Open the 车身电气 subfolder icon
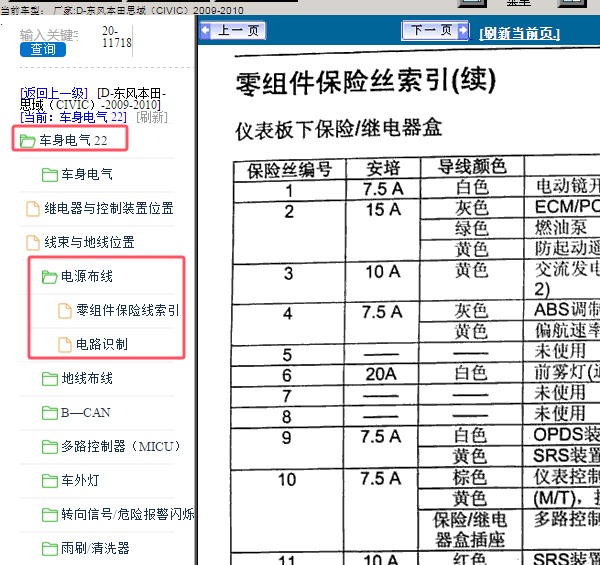The height and width of the screenshot is (565, 600). [50, 175]
